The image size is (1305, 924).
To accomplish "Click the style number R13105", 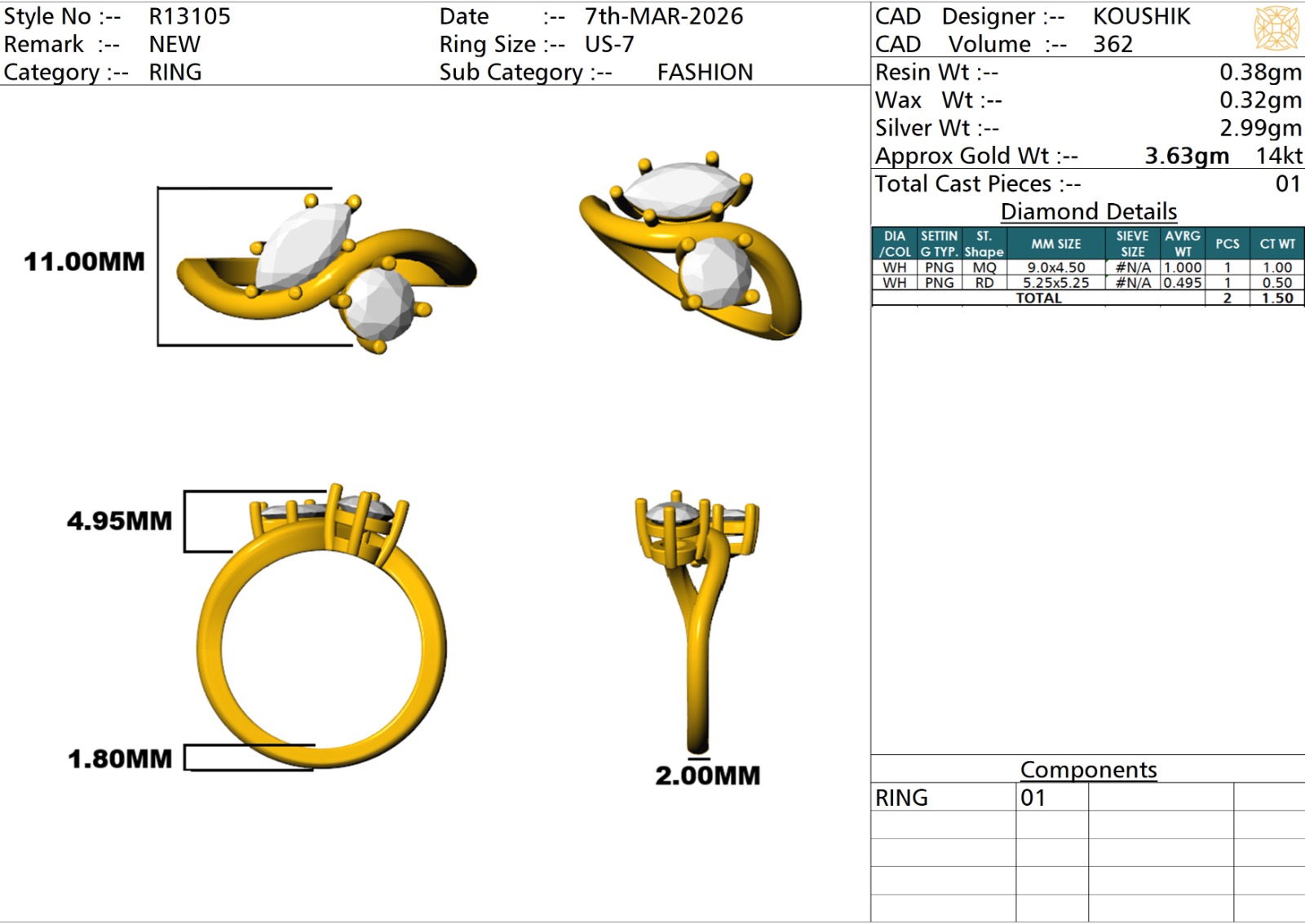I will point(189,16).
